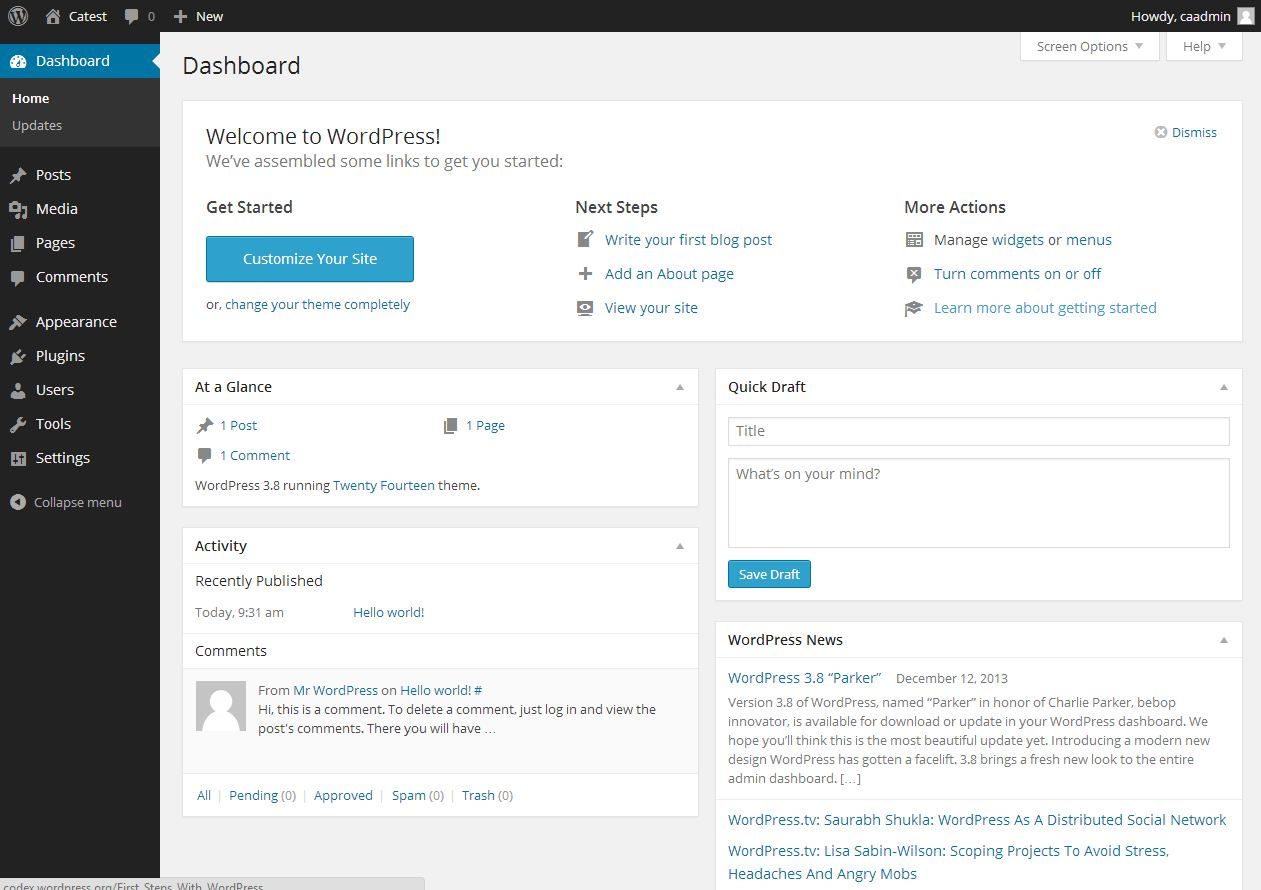This screenshot has height=890, width=1261.
Task: Open the Plugins menu label
Action: 60,356
